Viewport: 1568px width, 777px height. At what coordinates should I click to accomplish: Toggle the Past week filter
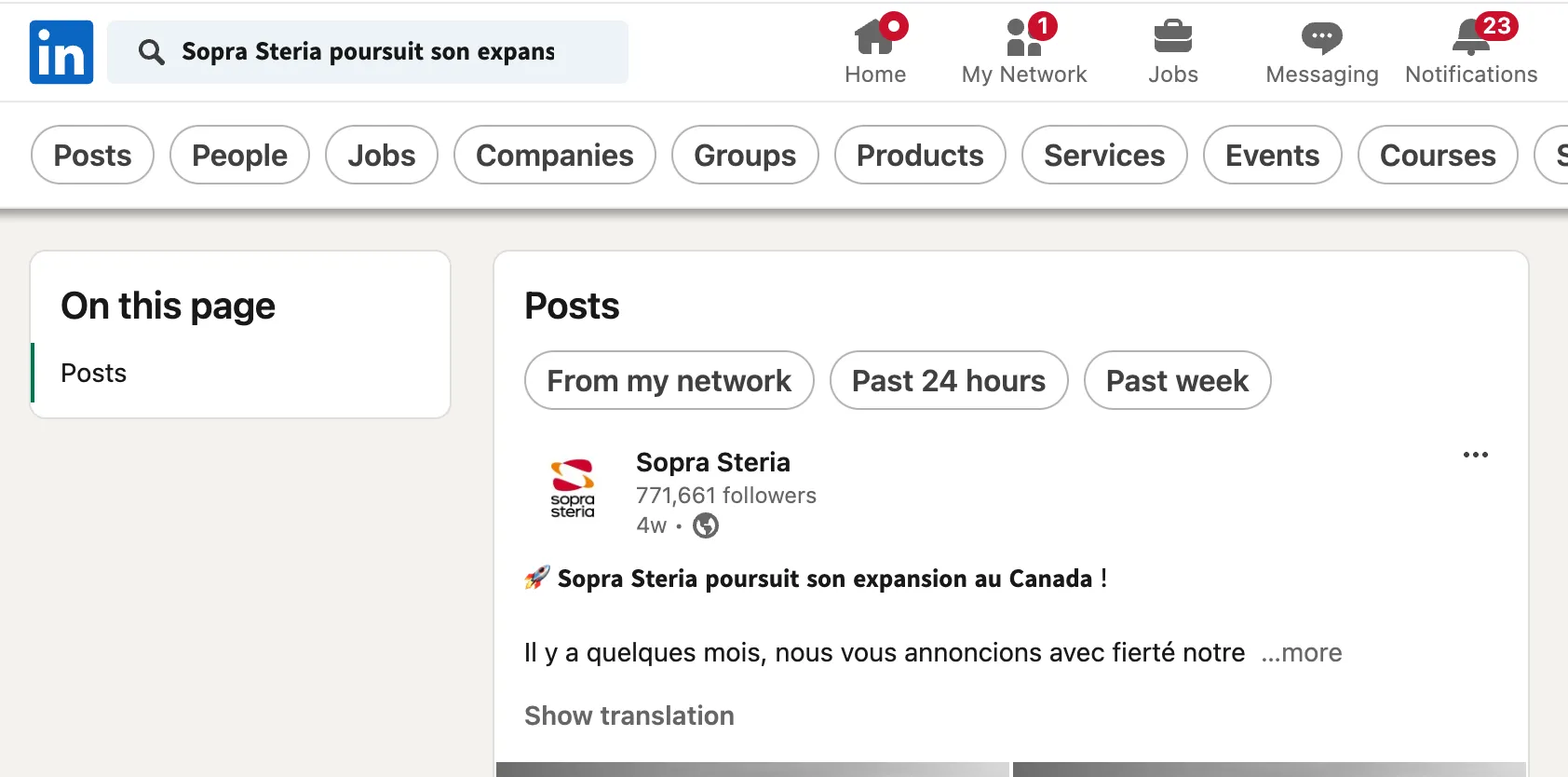pyautogui.click(x=1177, y=380)
